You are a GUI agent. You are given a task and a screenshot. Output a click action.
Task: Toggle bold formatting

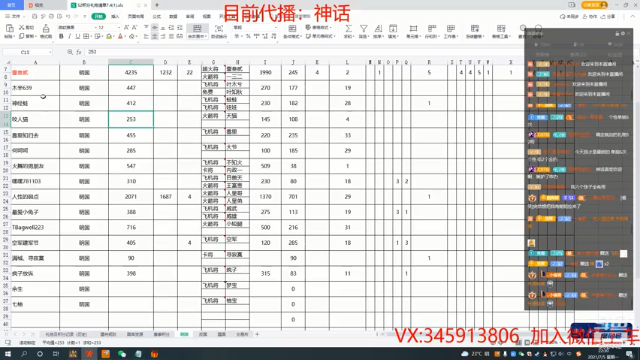coord(61,36)
